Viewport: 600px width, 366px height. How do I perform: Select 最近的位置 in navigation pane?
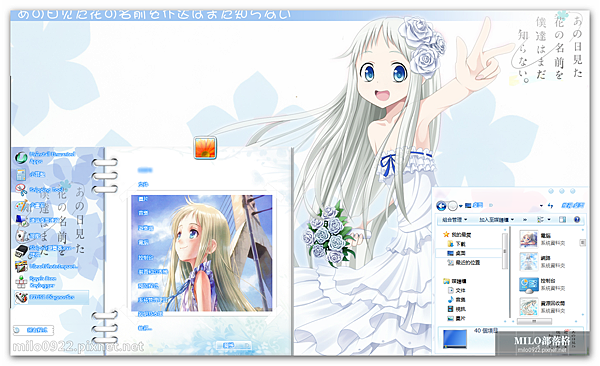pyautogui.click(x=463, y=263)
